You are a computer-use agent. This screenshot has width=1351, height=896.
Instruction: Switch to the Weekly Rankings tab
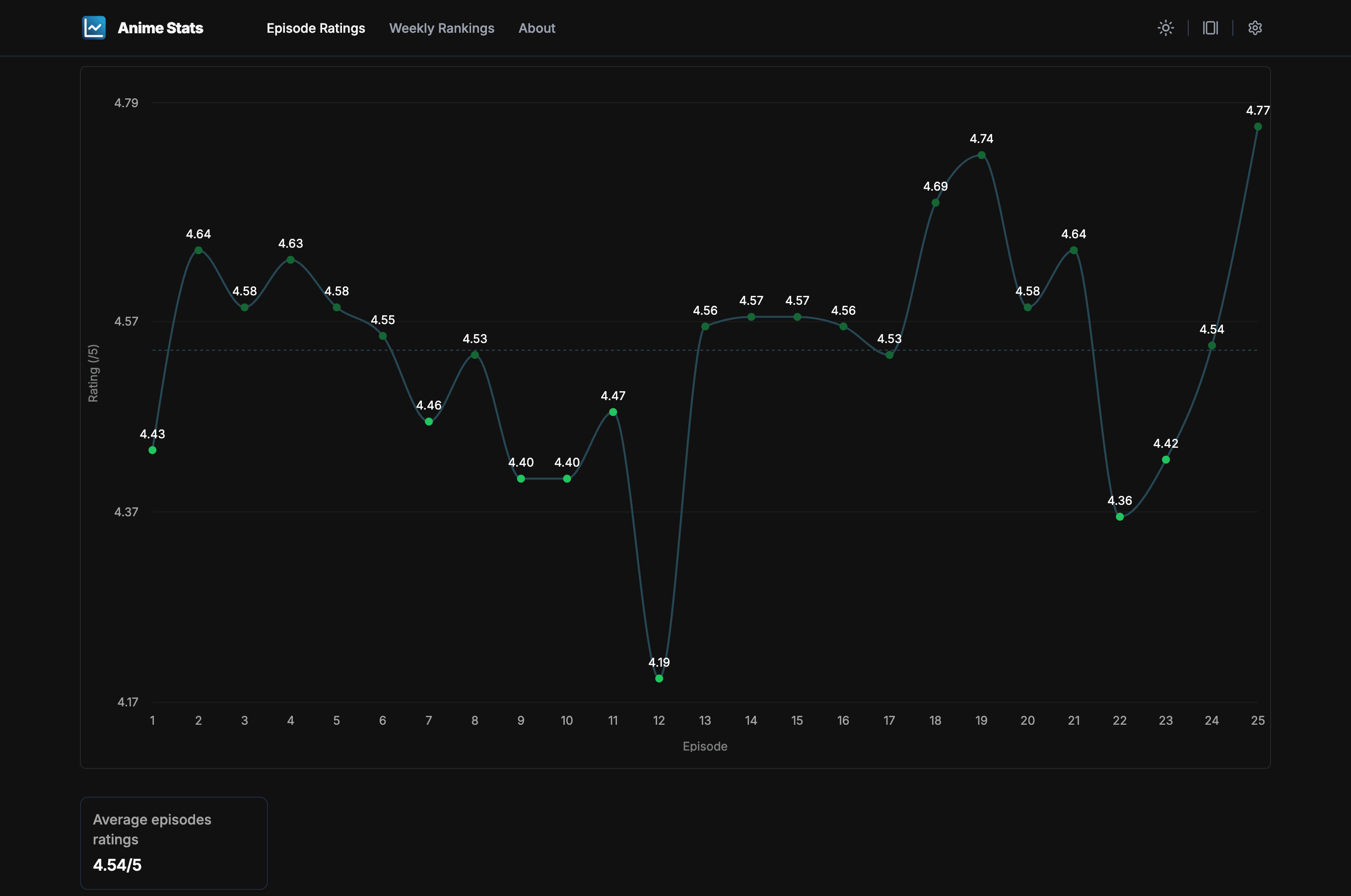click(x=442, y=28)
